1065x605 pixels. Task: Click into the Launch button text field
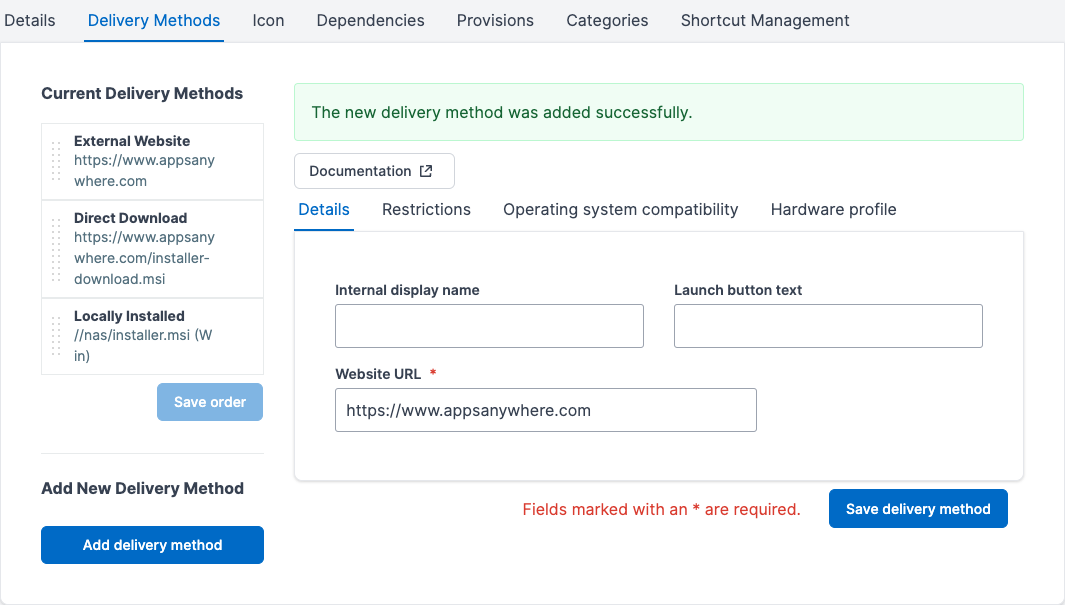point(828,327)
